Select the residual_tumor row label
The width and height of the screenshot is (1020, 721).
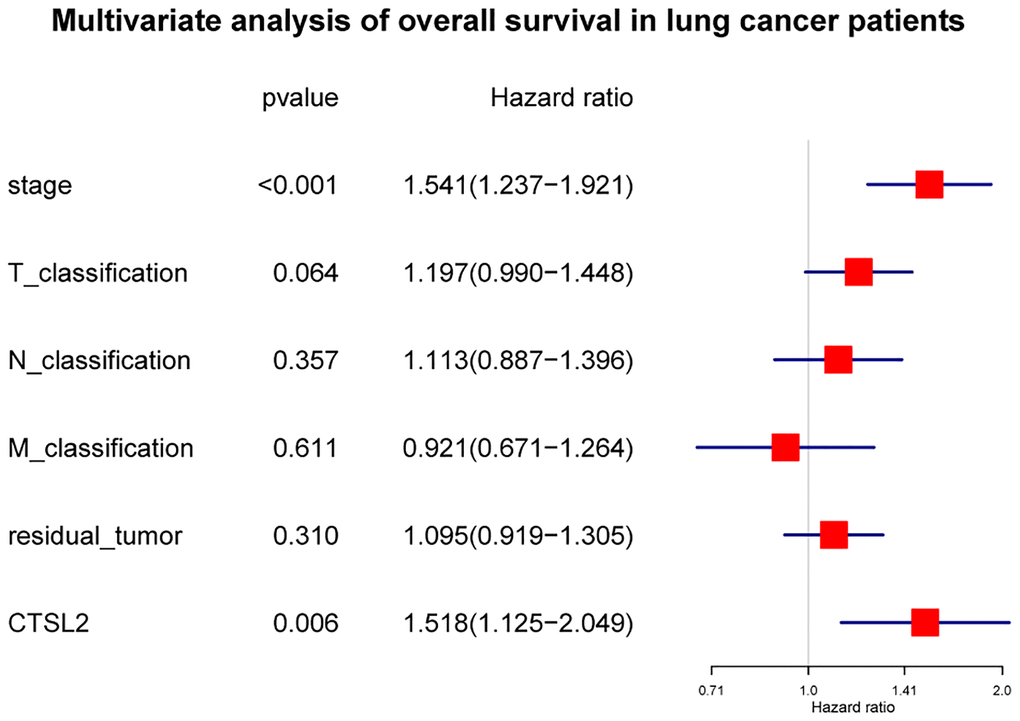pos(95,536)
